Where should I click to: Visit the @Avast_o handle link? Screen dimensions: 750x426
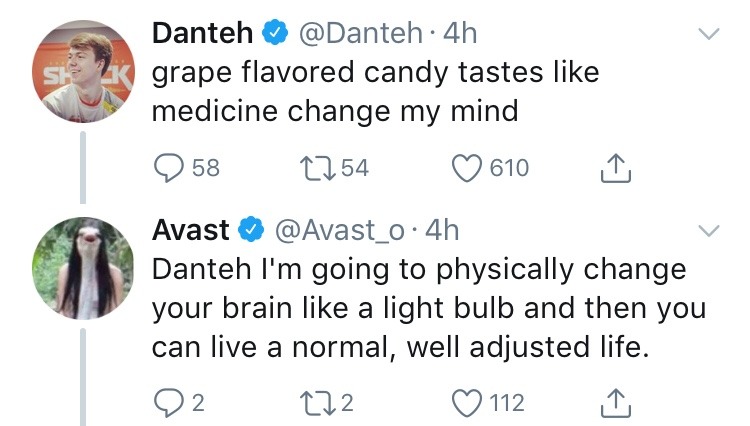coord(340,230)
